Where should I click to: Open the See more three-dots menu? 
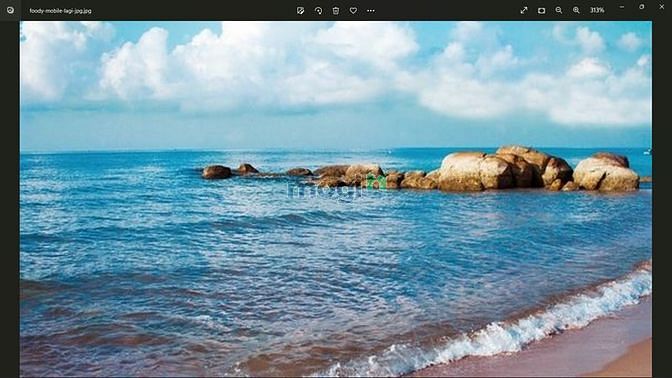[371, 10]
